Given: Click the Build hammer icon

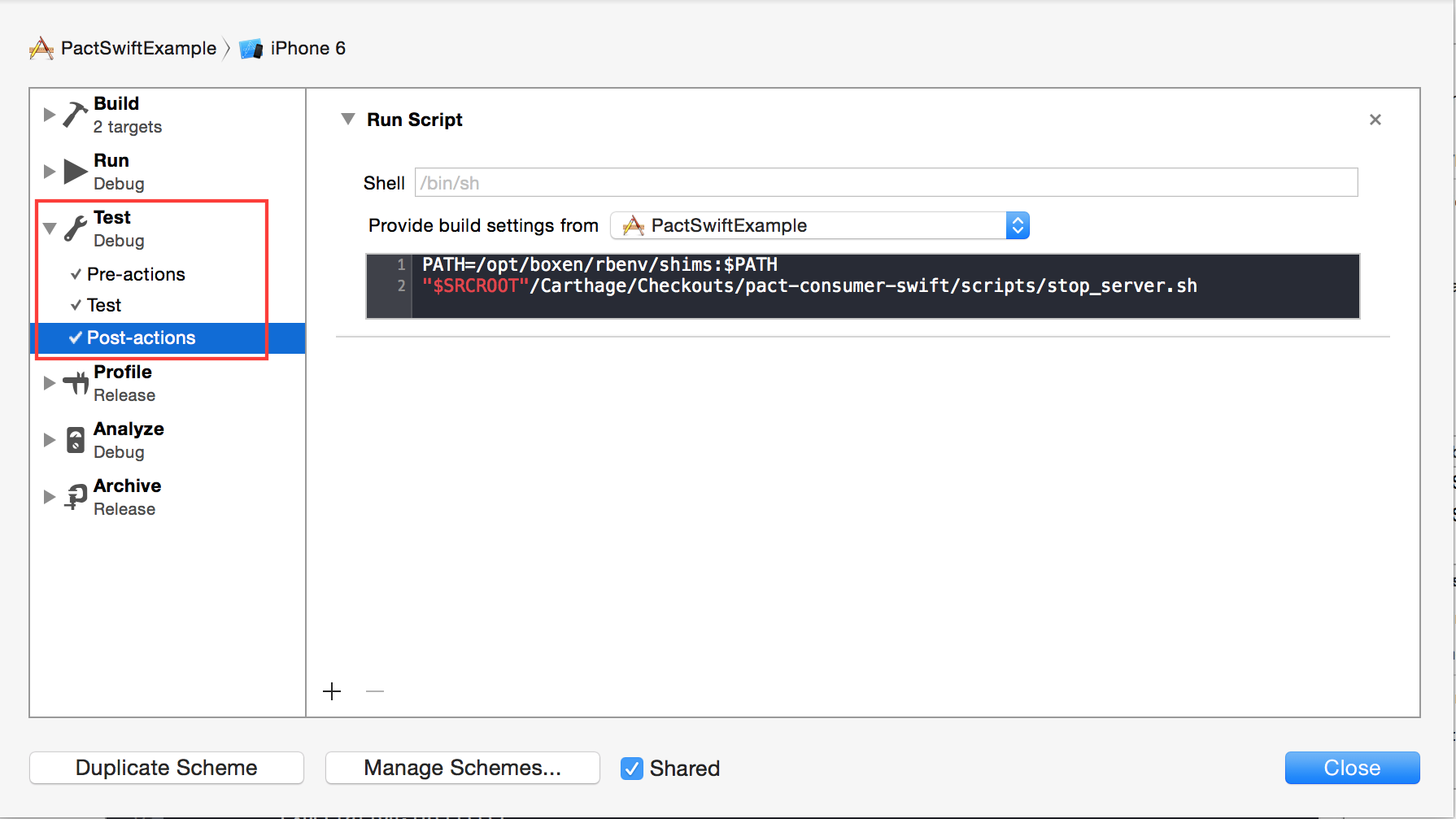Looking at the screenshot, I should [x=76, y=115].
